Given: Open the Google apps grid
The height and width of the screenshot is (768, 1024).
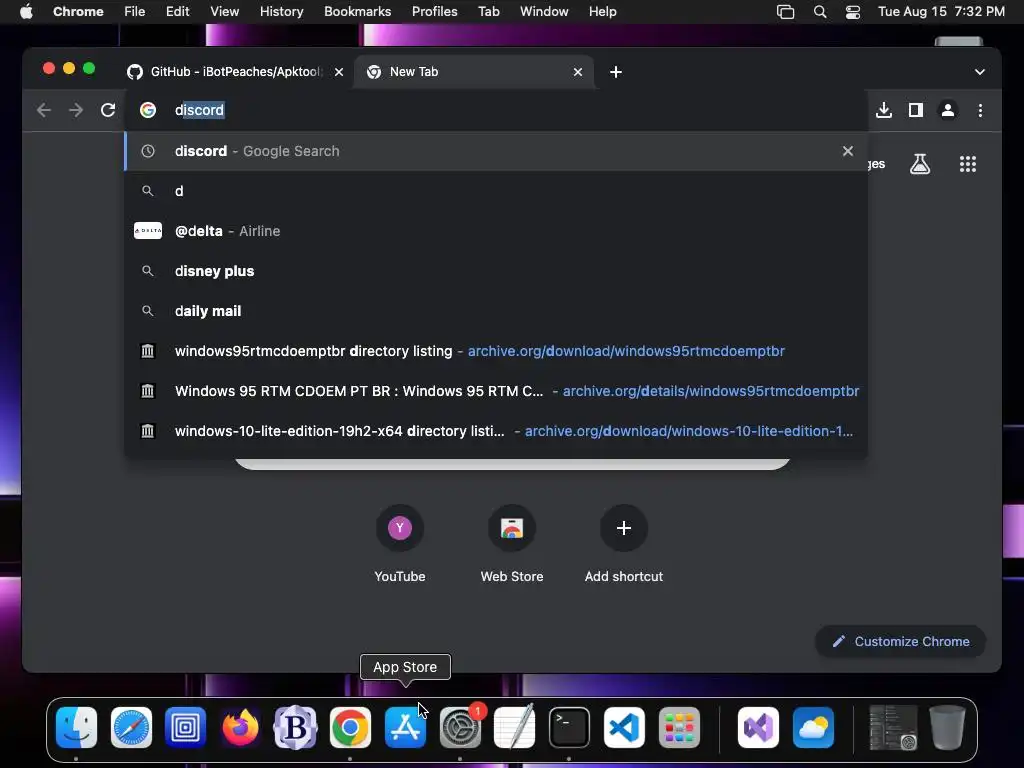Looking at the screenshot, I should (x=968, y=164).
